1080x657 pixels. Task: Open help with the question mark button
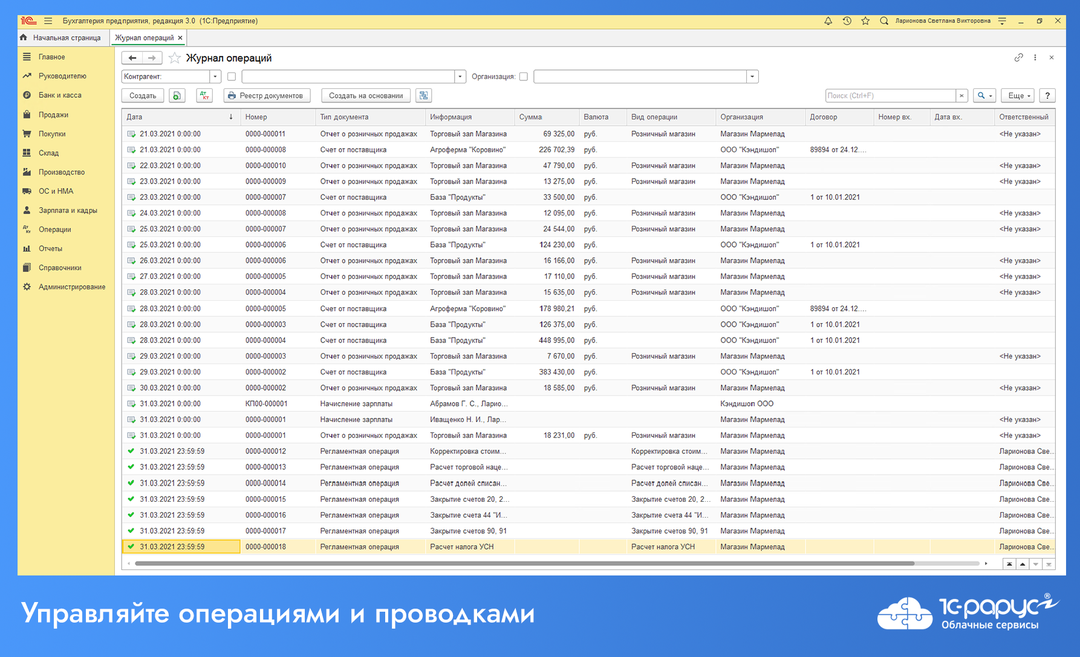1048,94
